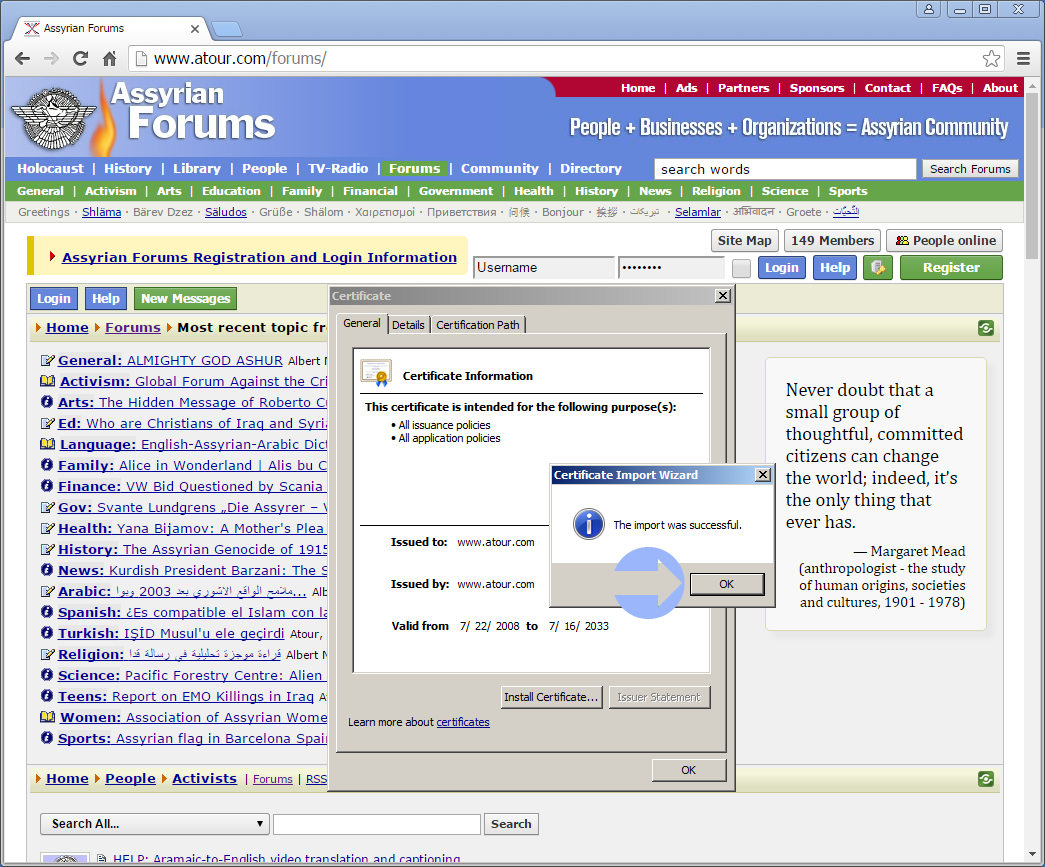This screenshot has width=1045, height=867.
Task: Open the certificates help link
Action: click(x=463, y=722)
